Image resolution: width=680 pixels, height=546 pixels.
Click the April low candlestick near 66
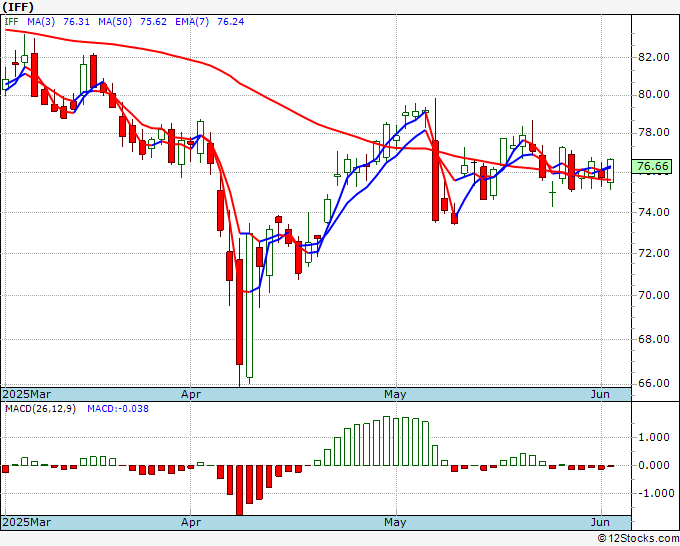tap(239, 312)
